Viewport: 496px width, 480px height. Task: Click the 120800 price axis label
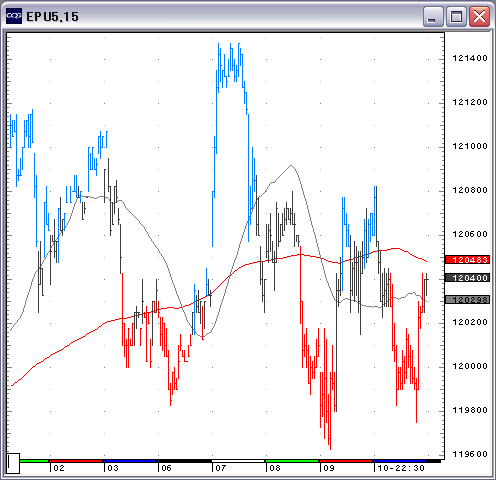[x=470, y=190]
